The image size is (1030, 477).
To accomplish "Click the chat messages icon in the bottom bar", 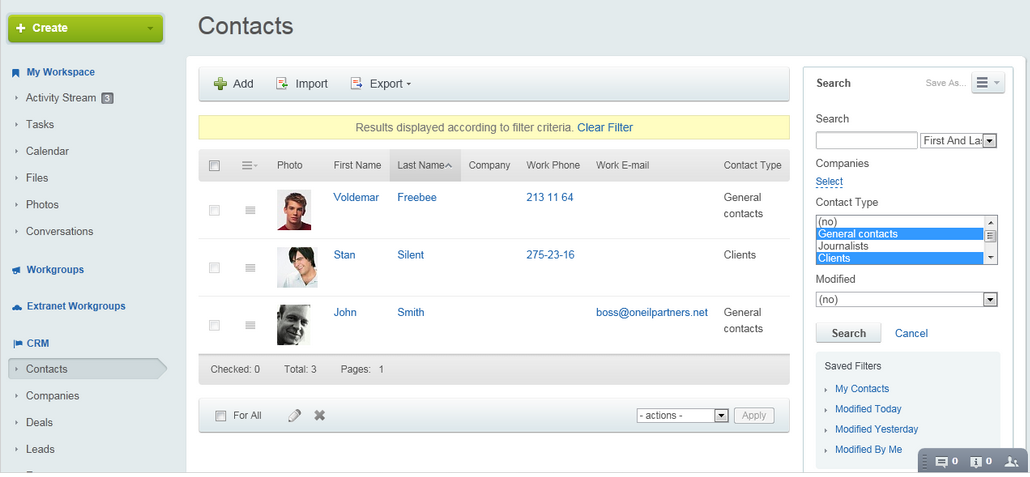I will 941,461.
